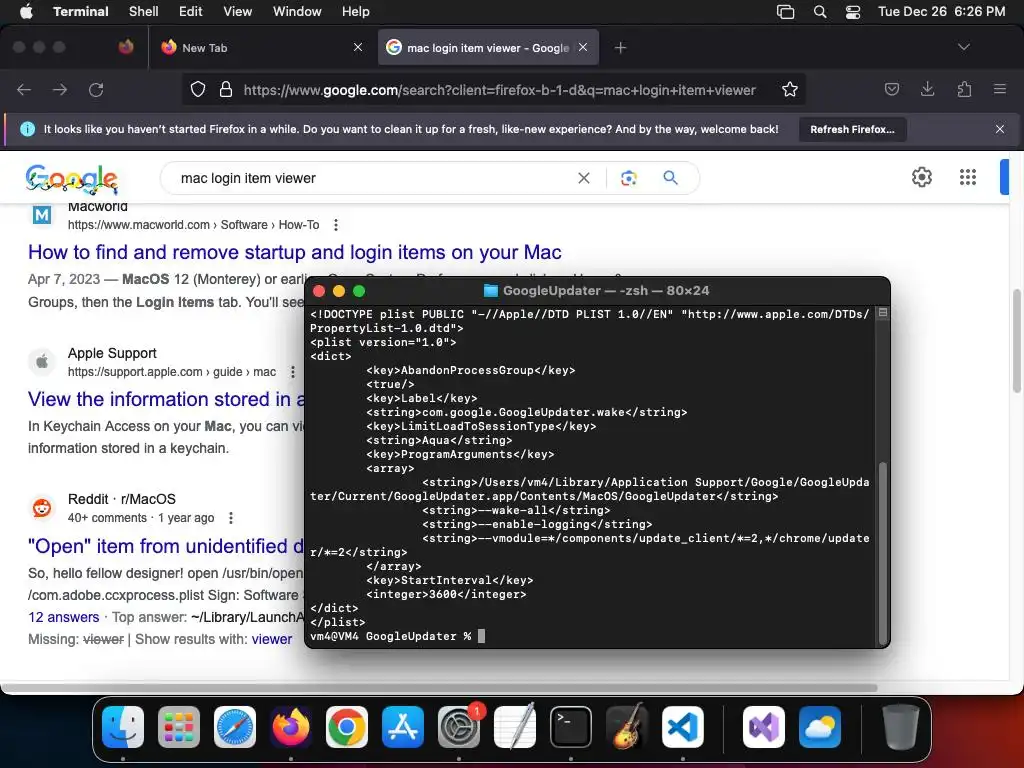Viewport: 1024px width, 768px height.
Task: Open Trash from the Dock
Action: pos(901,727)
